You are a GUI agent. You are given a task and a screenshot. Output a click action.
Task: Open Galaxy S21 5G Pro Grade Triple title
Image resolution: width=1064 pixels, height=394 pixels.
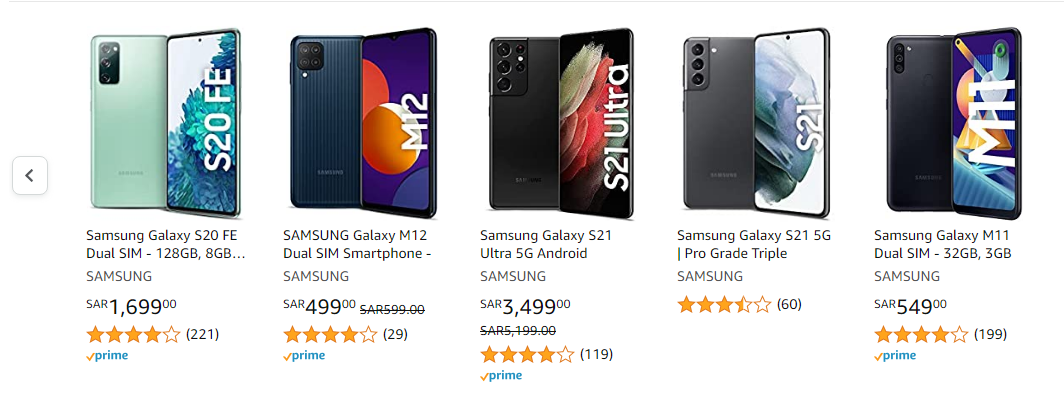pyautogui.click(x=754, y=245)
